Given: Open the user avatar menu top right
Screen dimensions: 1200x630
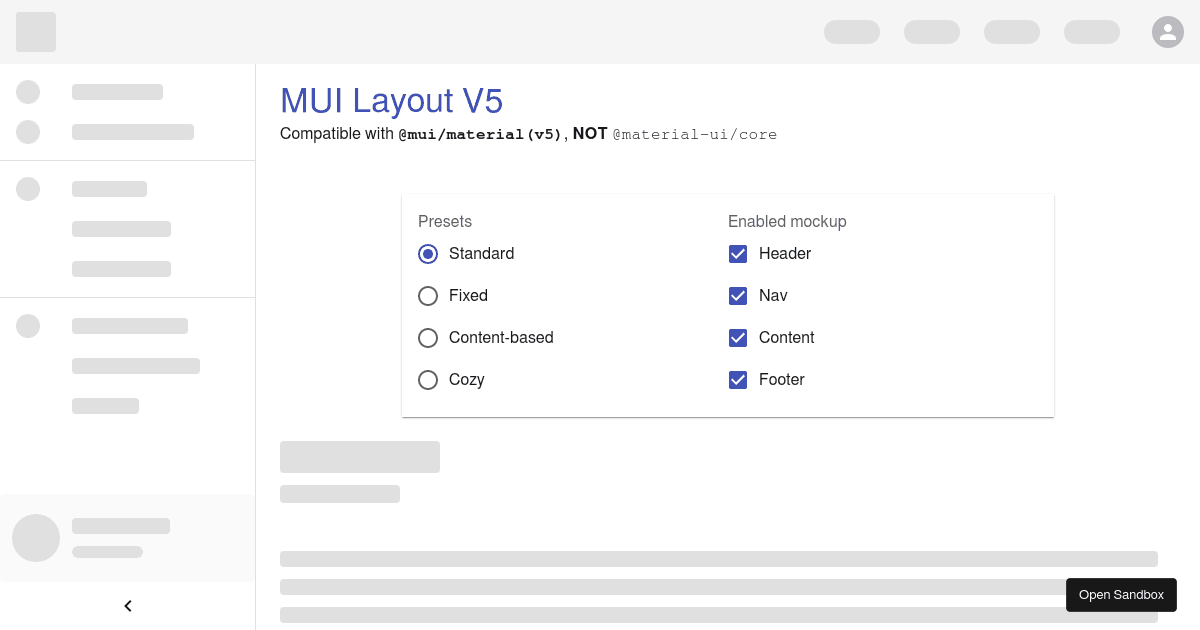Looking at the screenshot, I should point(1168,31).
